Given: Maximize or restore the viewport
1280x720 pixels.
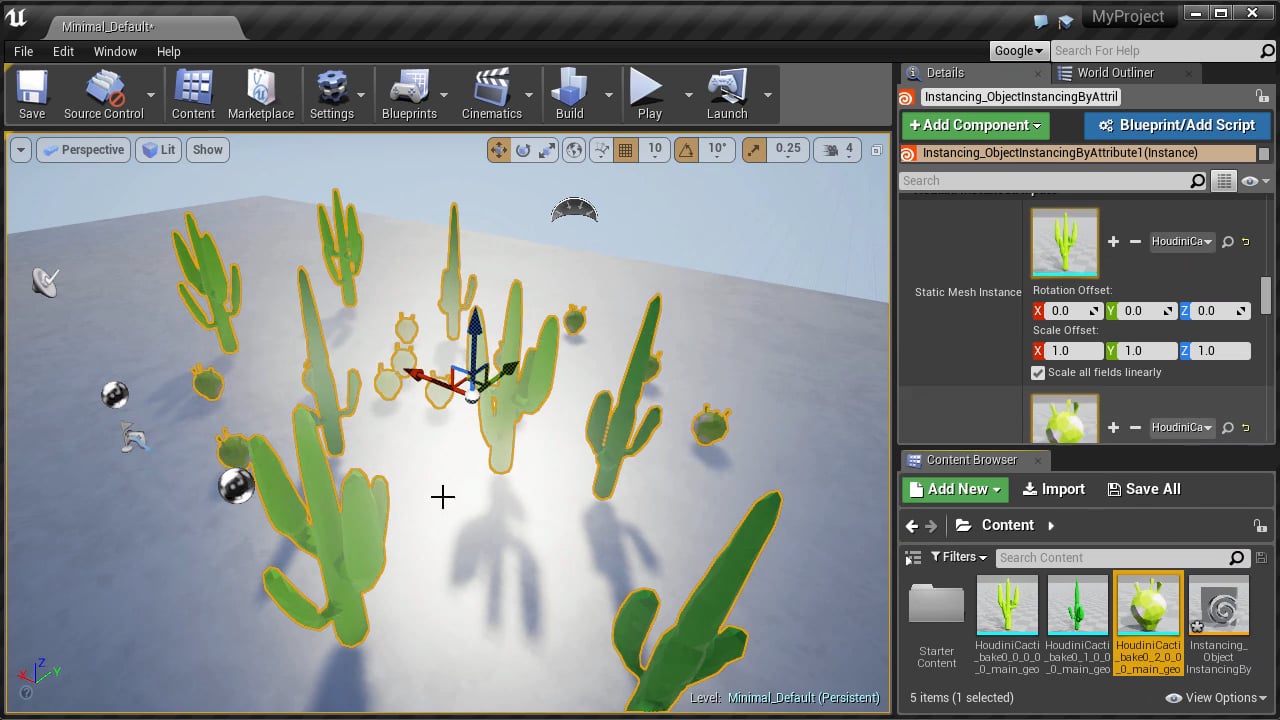Looking at the screenshot, I should tap(877, 150).
